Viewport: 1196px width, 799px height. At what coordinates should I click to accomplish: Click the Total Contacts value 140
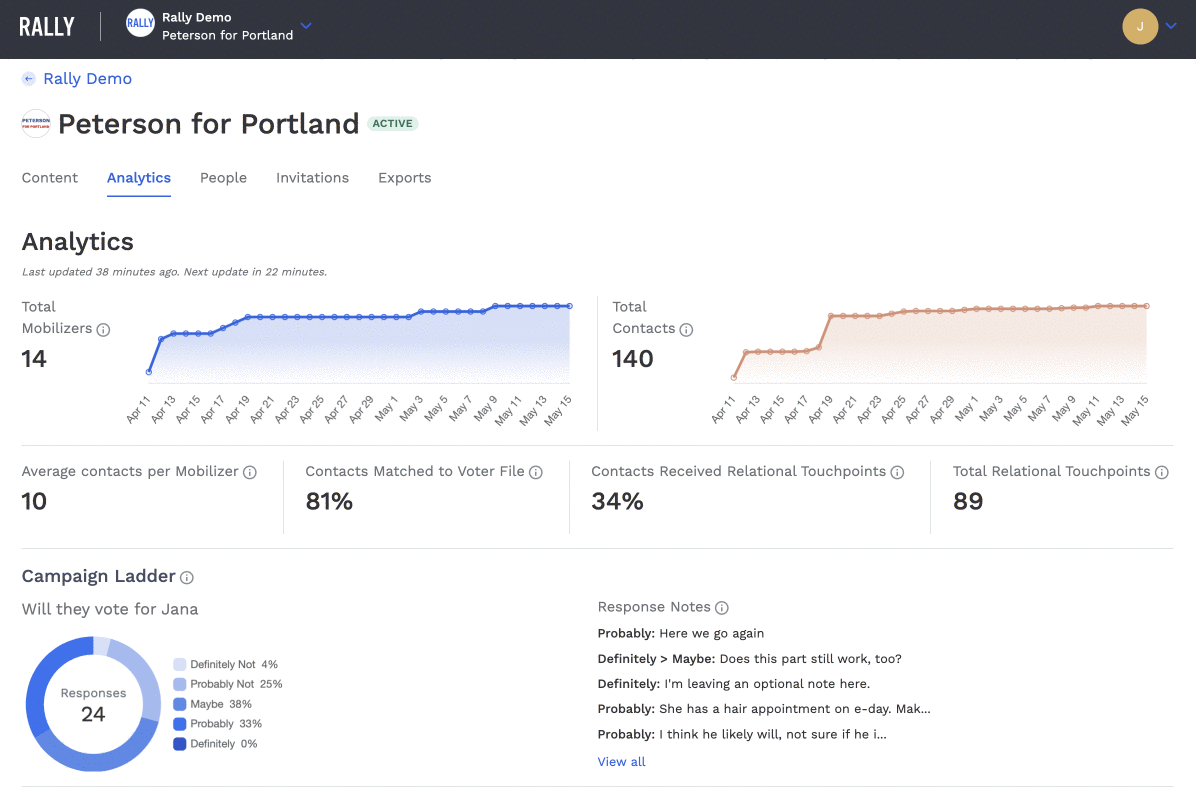point(633,359)
